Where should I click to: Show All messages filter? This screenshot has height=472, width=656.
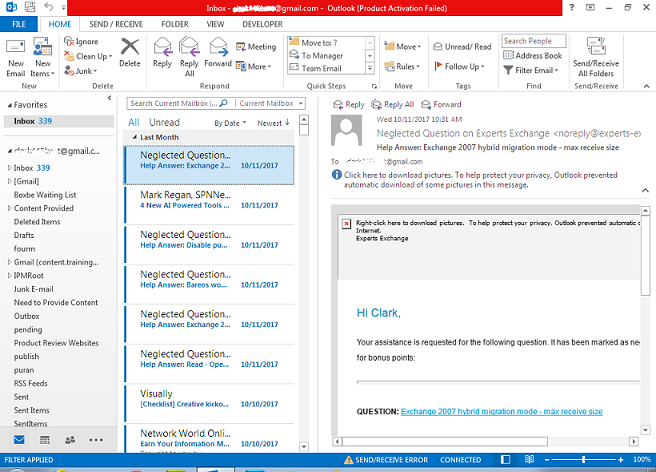click(133, 123)
